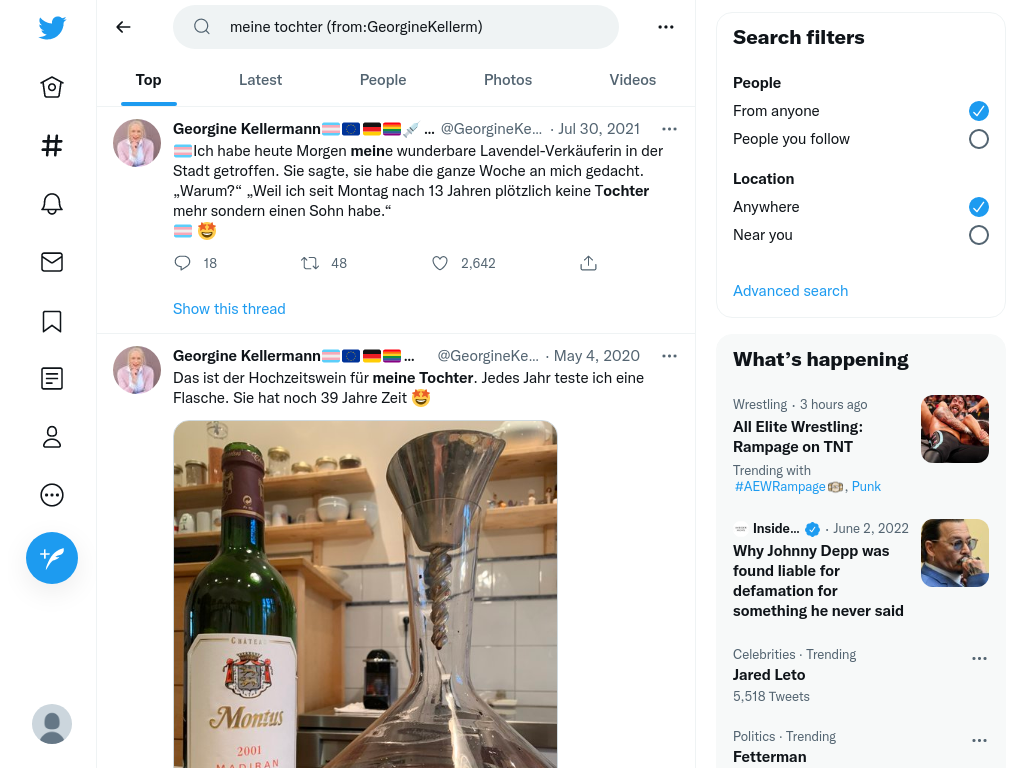The image size is (1024, 768).
Task: Open Bookmarks in the sidebar
Action: (52, 321)
